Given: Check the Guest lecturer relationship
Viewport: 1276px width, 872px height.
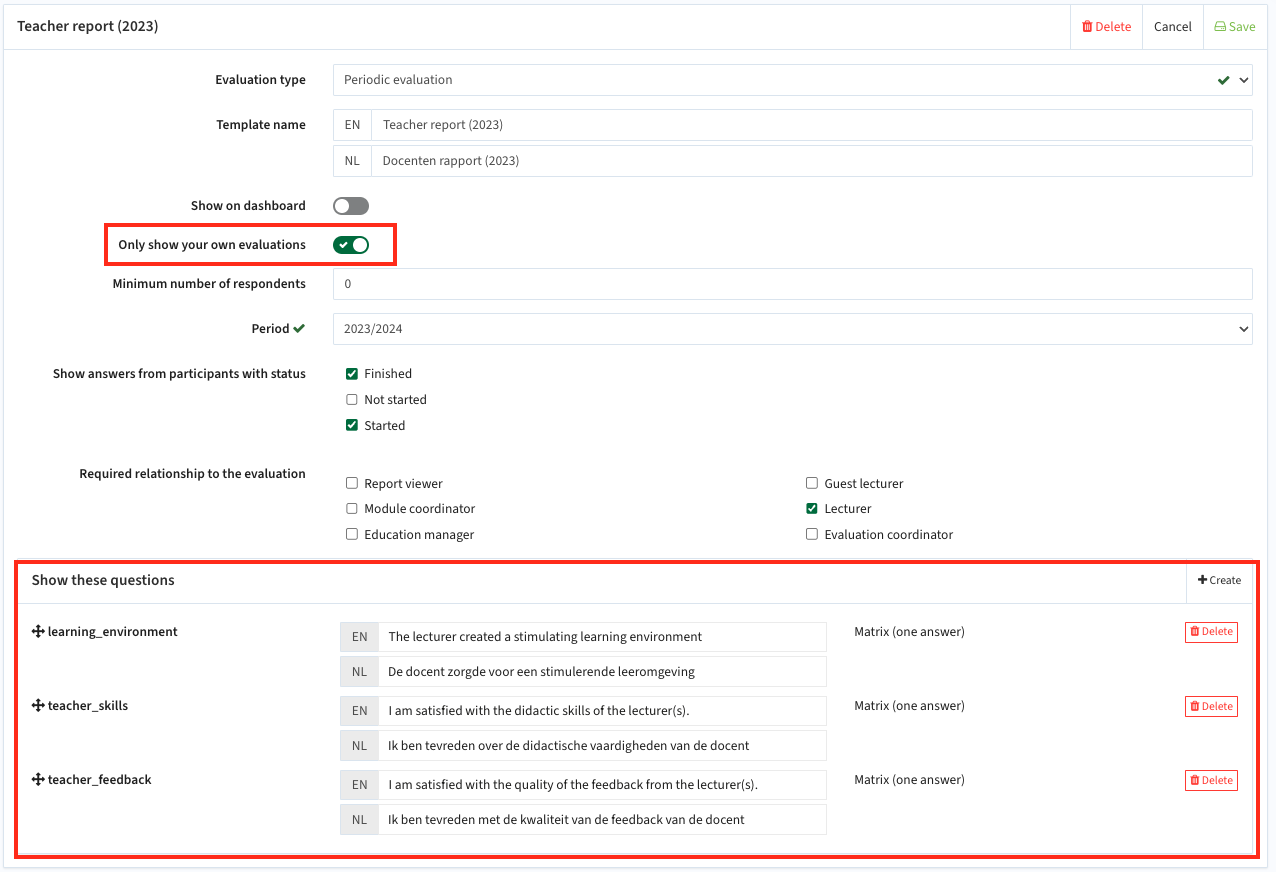Looking at the screenshot, I should coord(812,484).
